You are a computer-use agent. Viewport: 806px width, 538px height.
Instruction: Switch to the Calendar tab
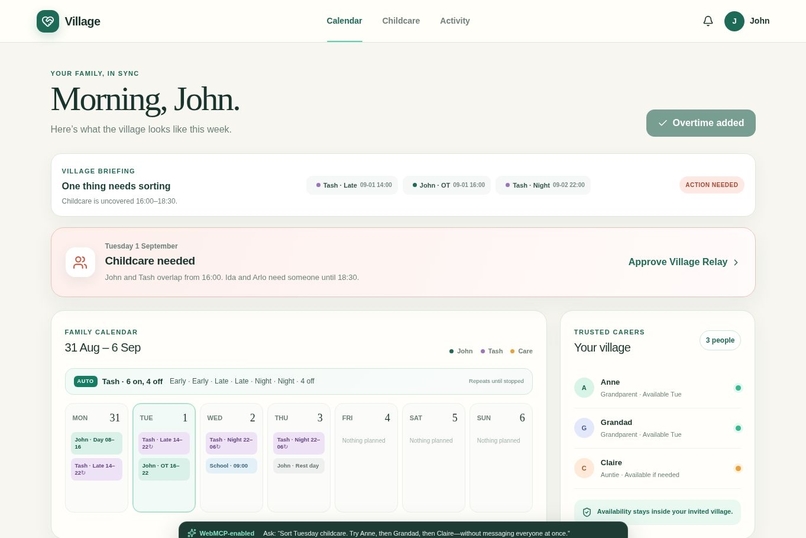[x=344, y=21]
